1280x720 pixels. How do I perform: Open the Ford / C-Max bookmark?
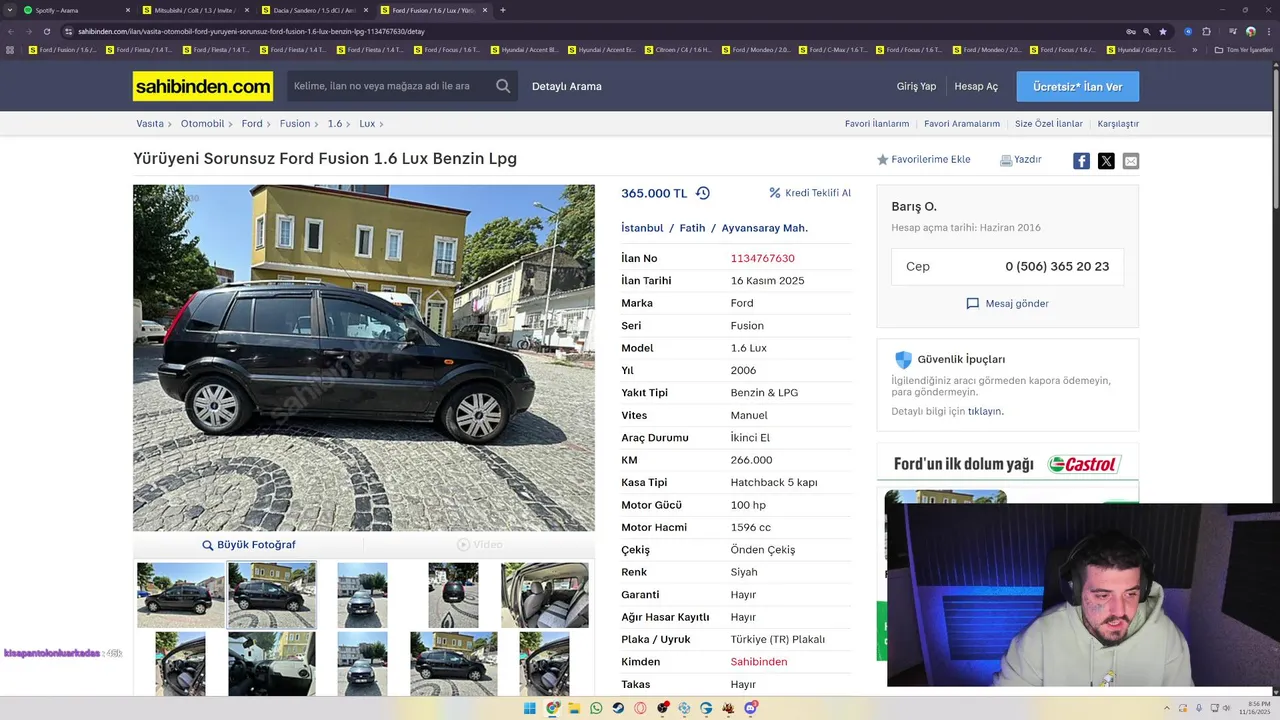pyautogui.click(x=832, y=49)
